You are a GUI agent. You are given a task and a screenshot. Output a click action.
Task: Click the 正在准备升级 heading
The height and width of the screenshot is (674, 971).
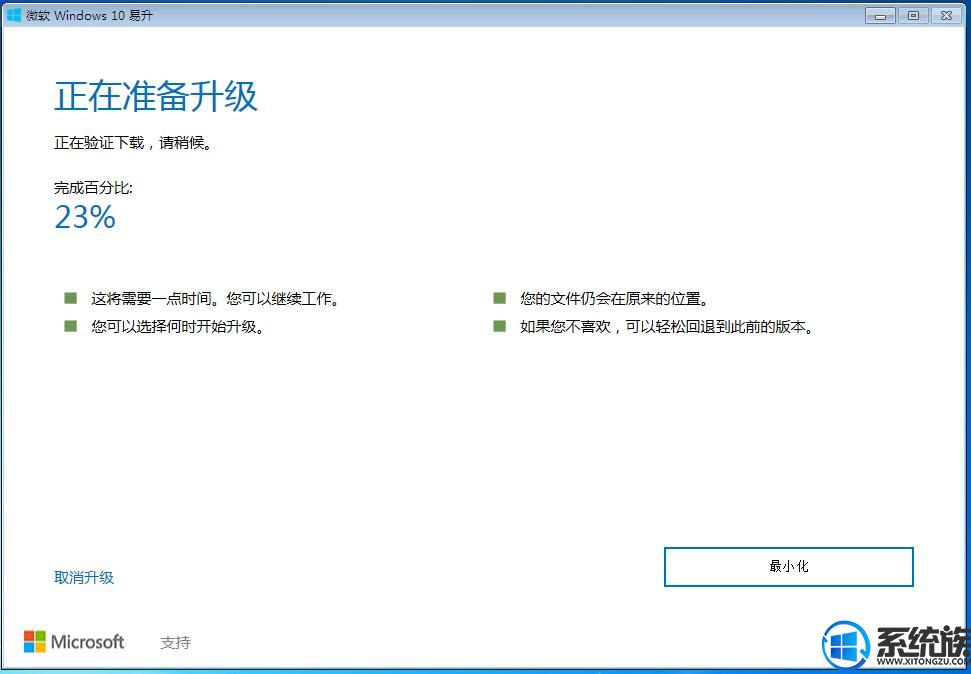click(x=156, y=97)
